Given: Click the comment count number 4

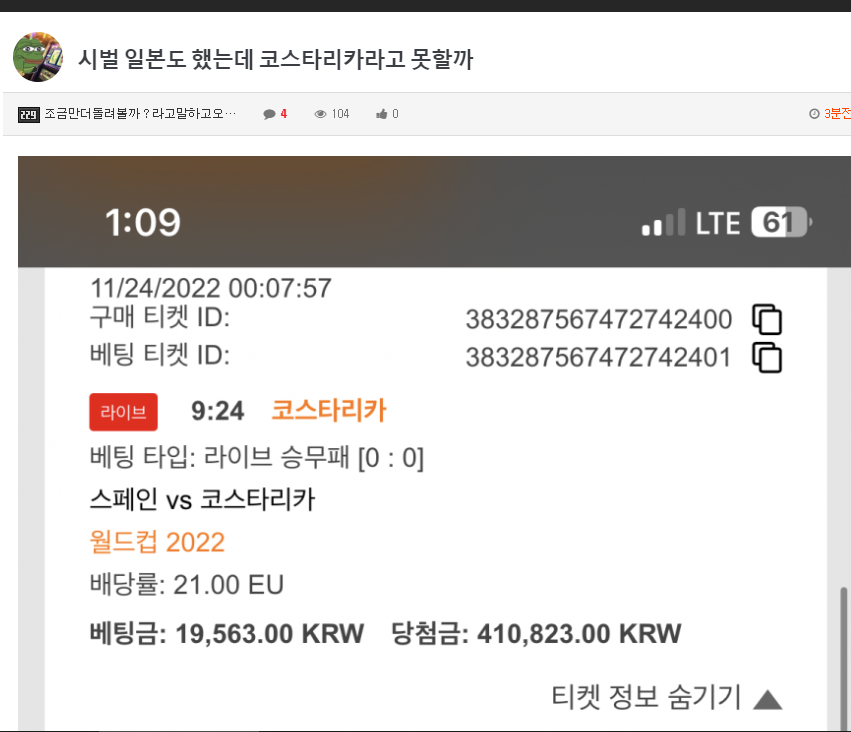Looking at the screenshot, I should coord(283,114).
